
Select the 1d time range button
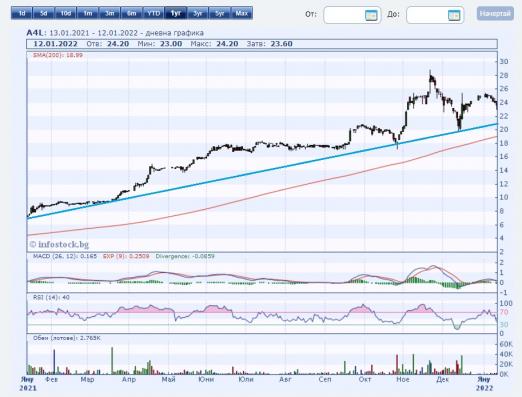(x=22, y=13)
